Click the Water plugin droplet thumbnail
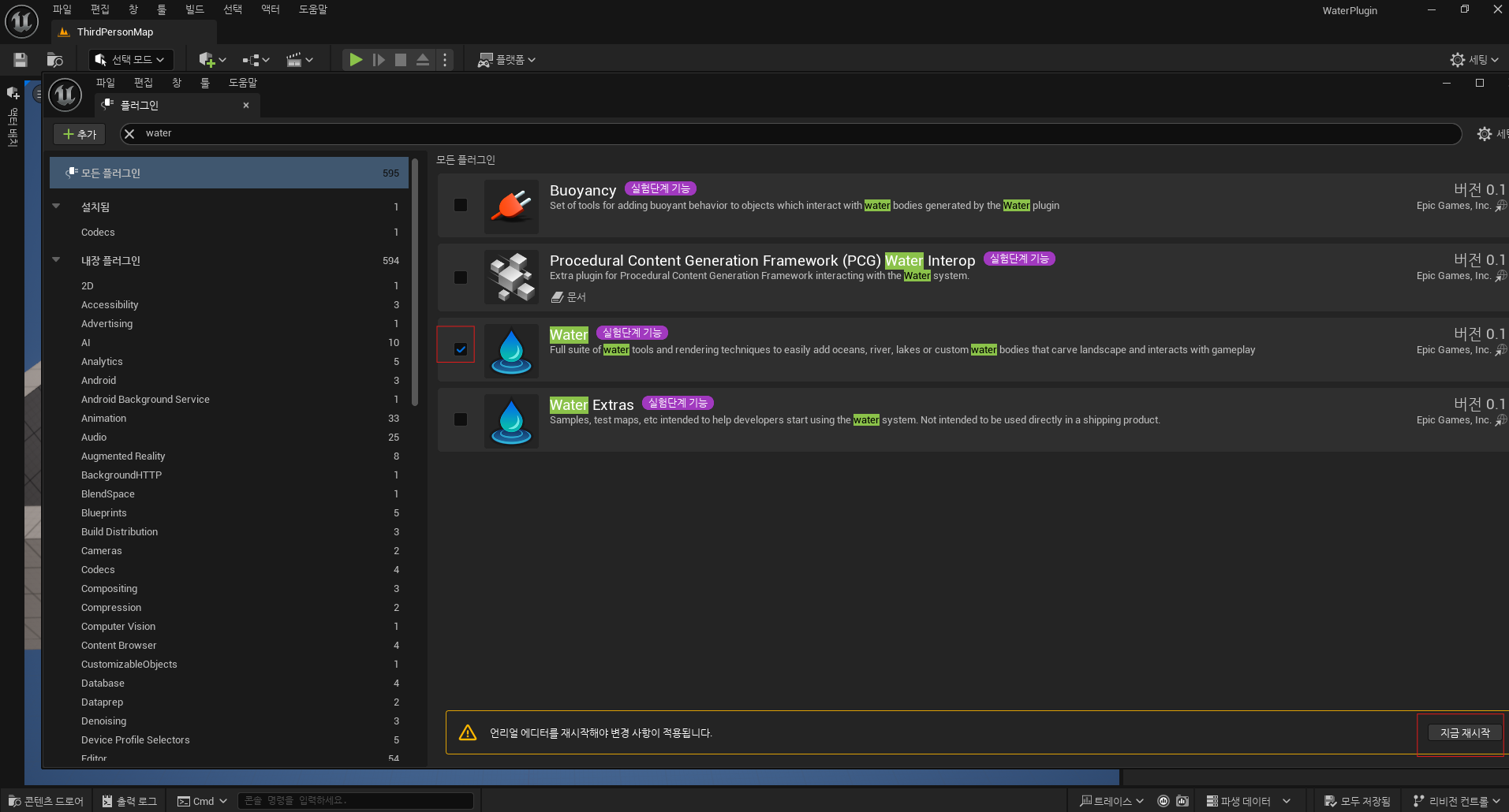Screen dimensions: 1509x812 [x=511, y=351]
